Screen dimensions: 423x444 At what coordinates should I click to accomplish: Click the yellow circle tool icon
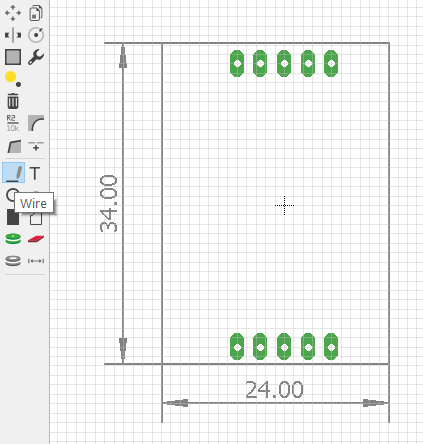click(x=13, y=79)
